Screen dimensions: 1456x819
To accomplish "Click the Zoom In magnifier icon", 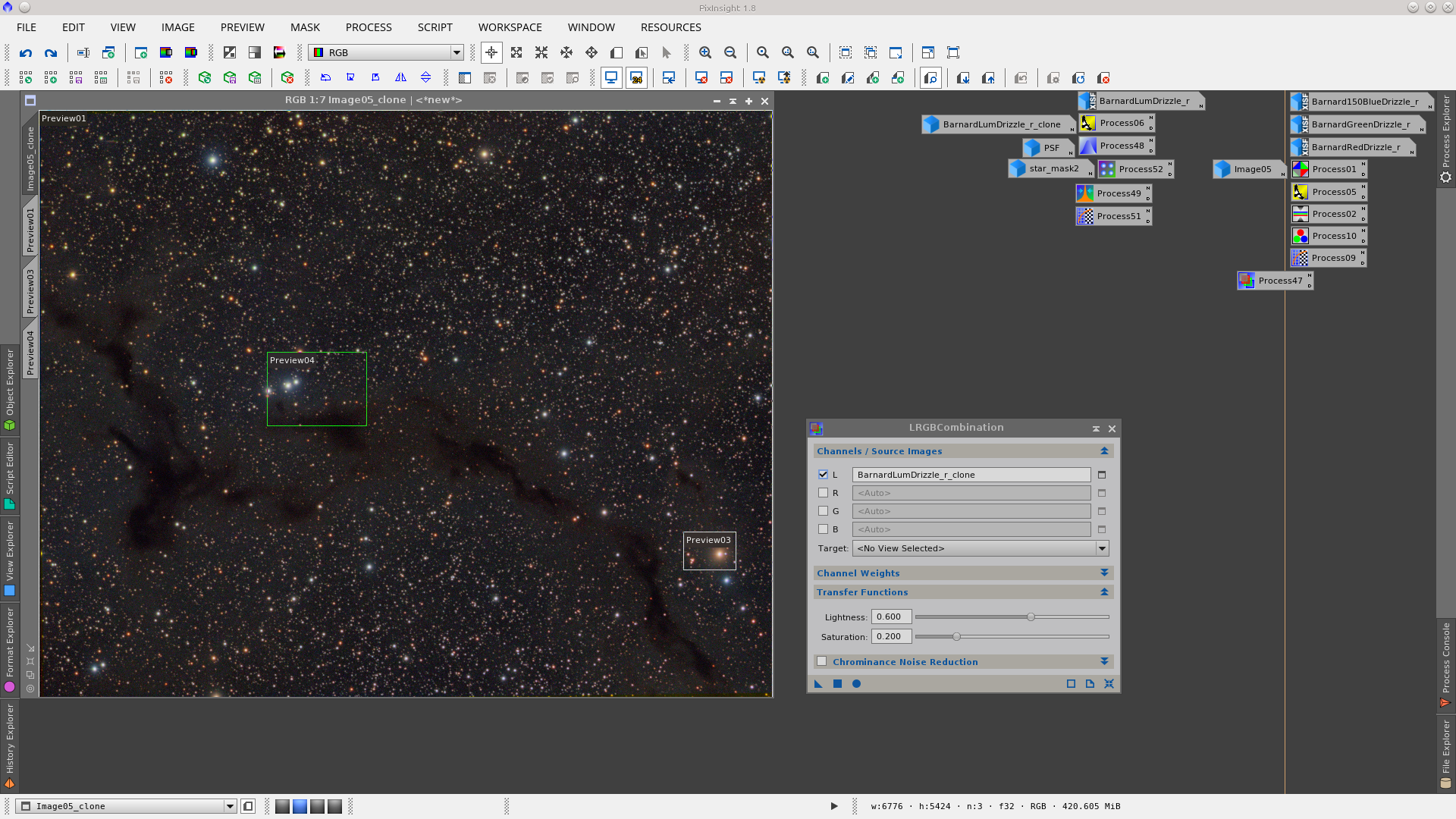I will pyautogui.click(x=705, y=53).
